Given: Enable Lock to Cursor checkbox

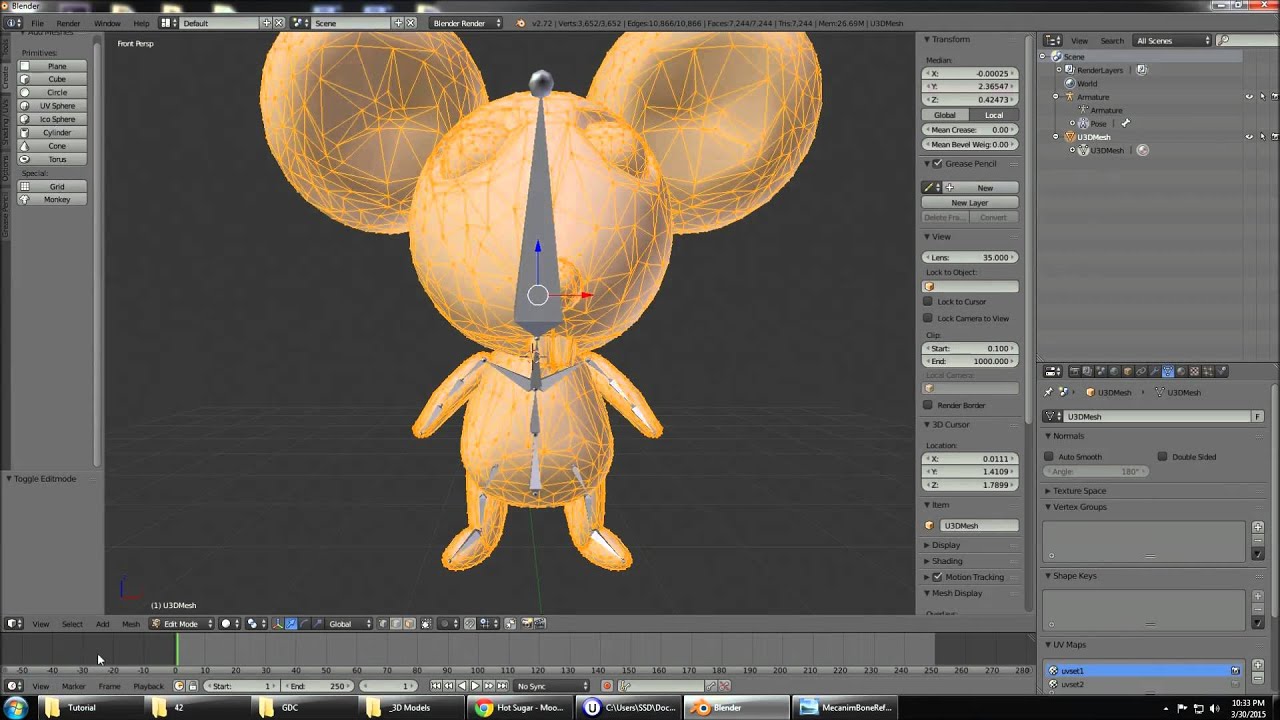Looking at the screenshot, I should [928, 301].
